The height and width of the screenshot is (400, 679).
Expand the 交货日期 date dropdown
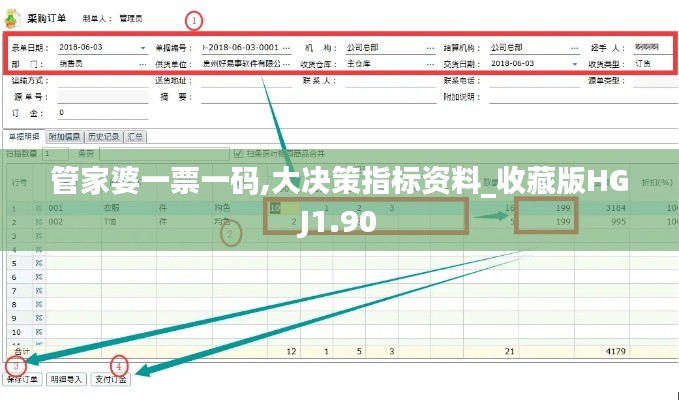coord(575,64)
